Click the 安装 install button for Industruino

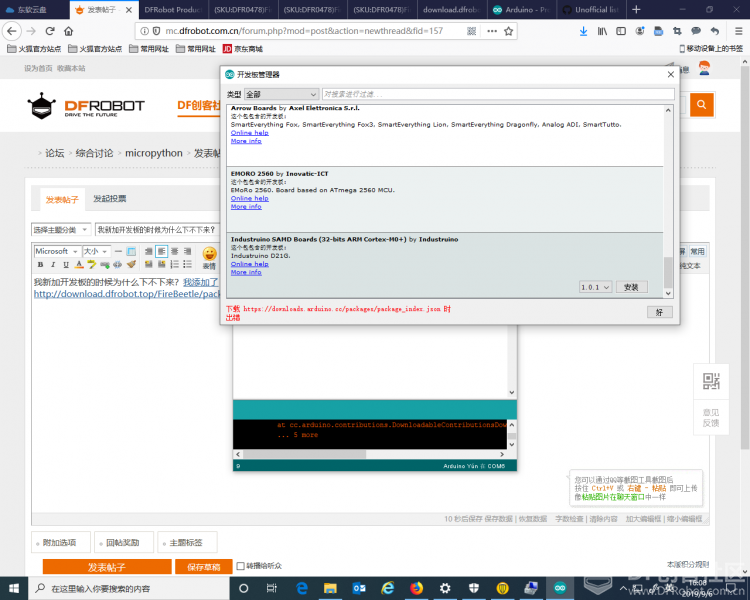[x=631, y=287]
